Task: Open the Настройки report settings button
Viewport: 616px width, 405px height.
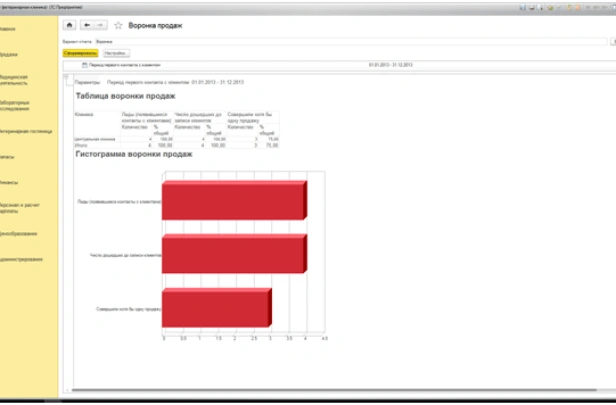Action: 116,52
